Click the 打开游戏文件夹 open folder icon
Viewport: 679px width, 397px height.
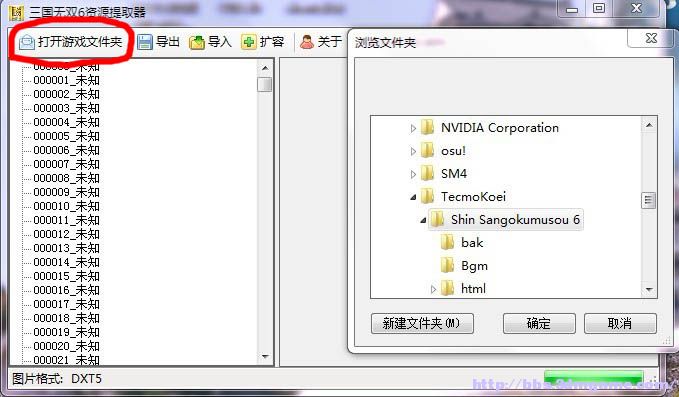tap(26, 42)
